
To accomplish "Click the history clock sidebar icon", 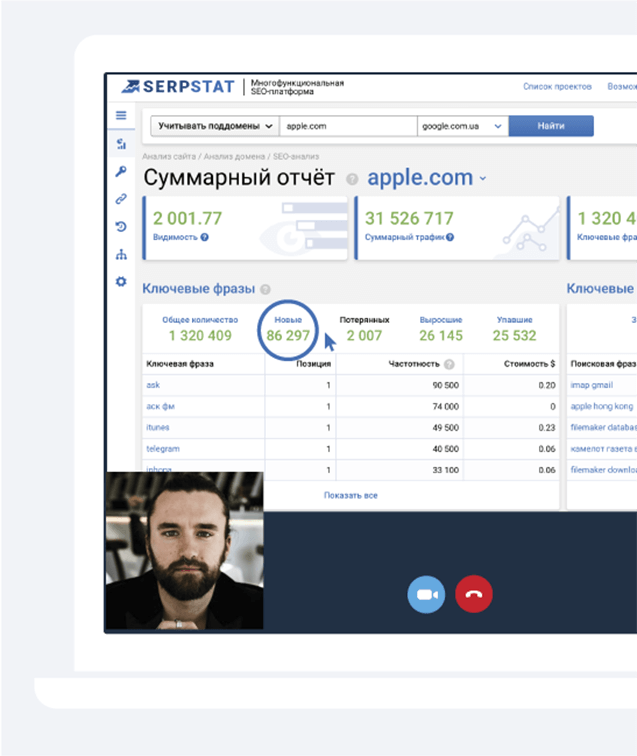I will click(x=121, y=227).
